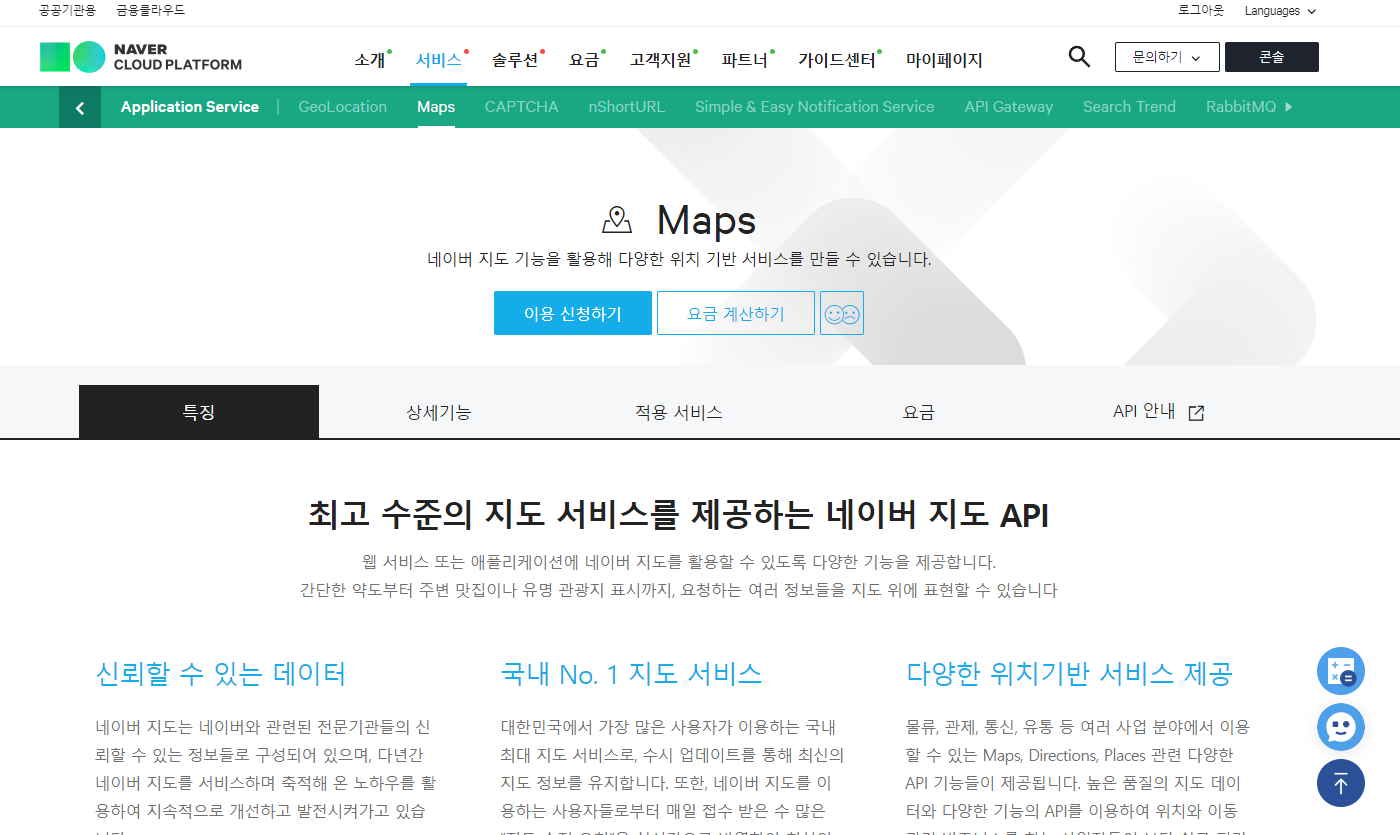
Task: Click 요금 계산하기 button
Action: [736, 313]
